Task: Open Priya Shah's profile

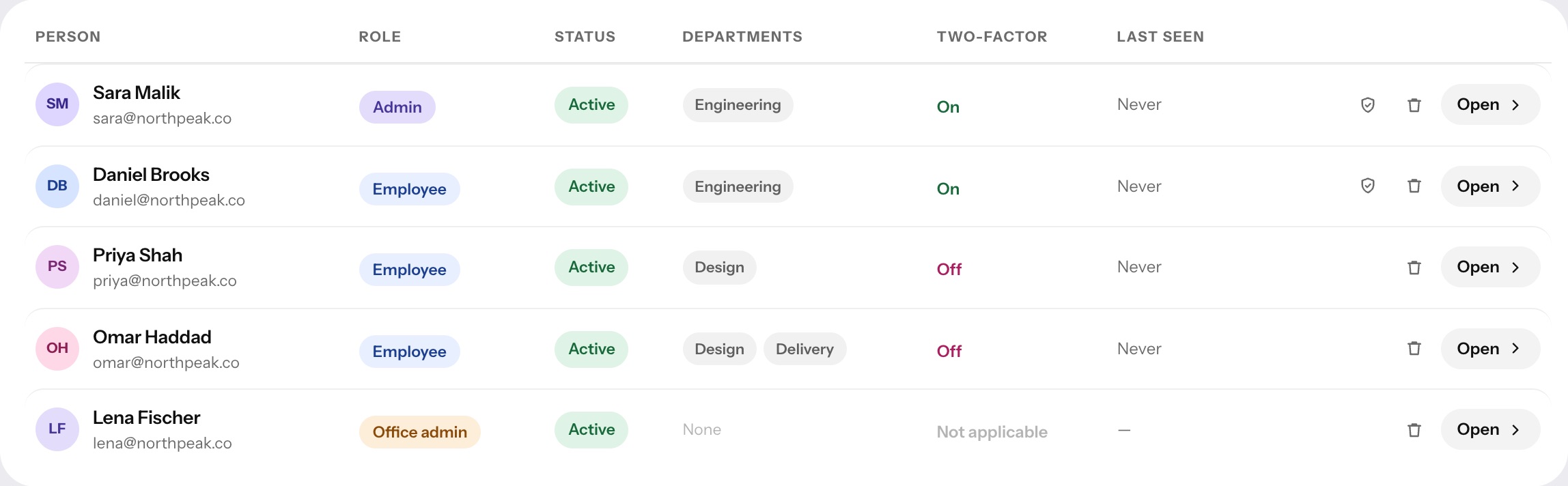Action: tap(1490, 267)
